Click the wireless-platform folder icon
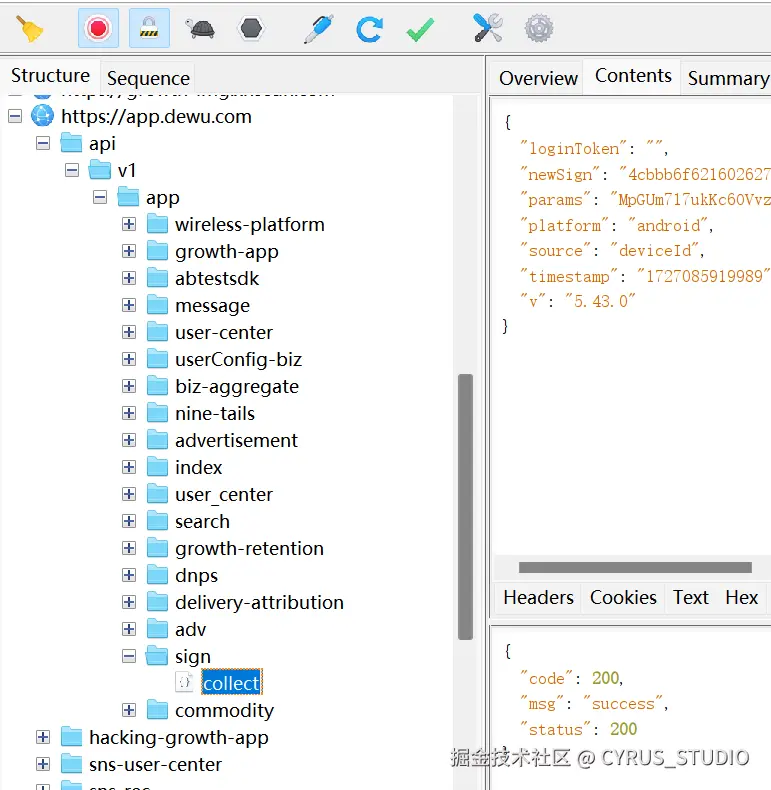771x790 pixels. pos(157,223)
